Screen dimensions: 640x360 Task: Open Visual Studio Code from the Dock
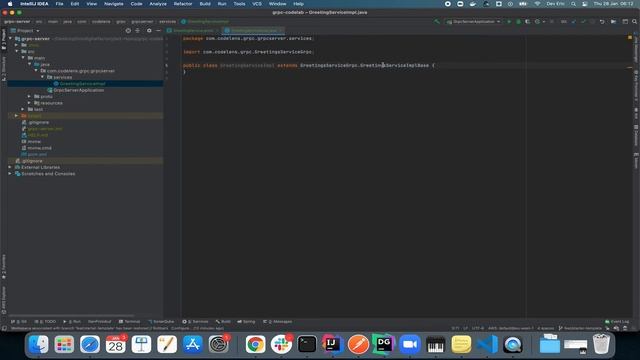coord(487,344)
